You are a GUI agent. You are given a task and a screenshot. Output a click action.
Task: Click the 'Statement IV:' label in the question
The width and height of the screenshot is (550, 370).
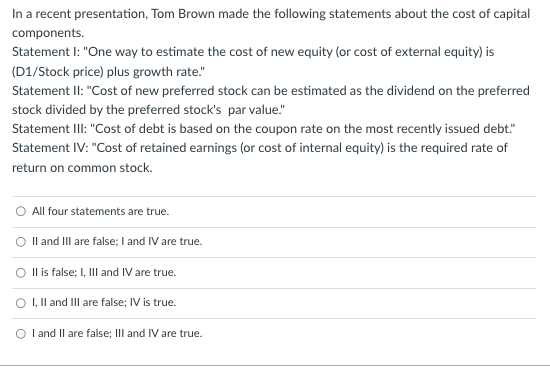click(50, 148)
